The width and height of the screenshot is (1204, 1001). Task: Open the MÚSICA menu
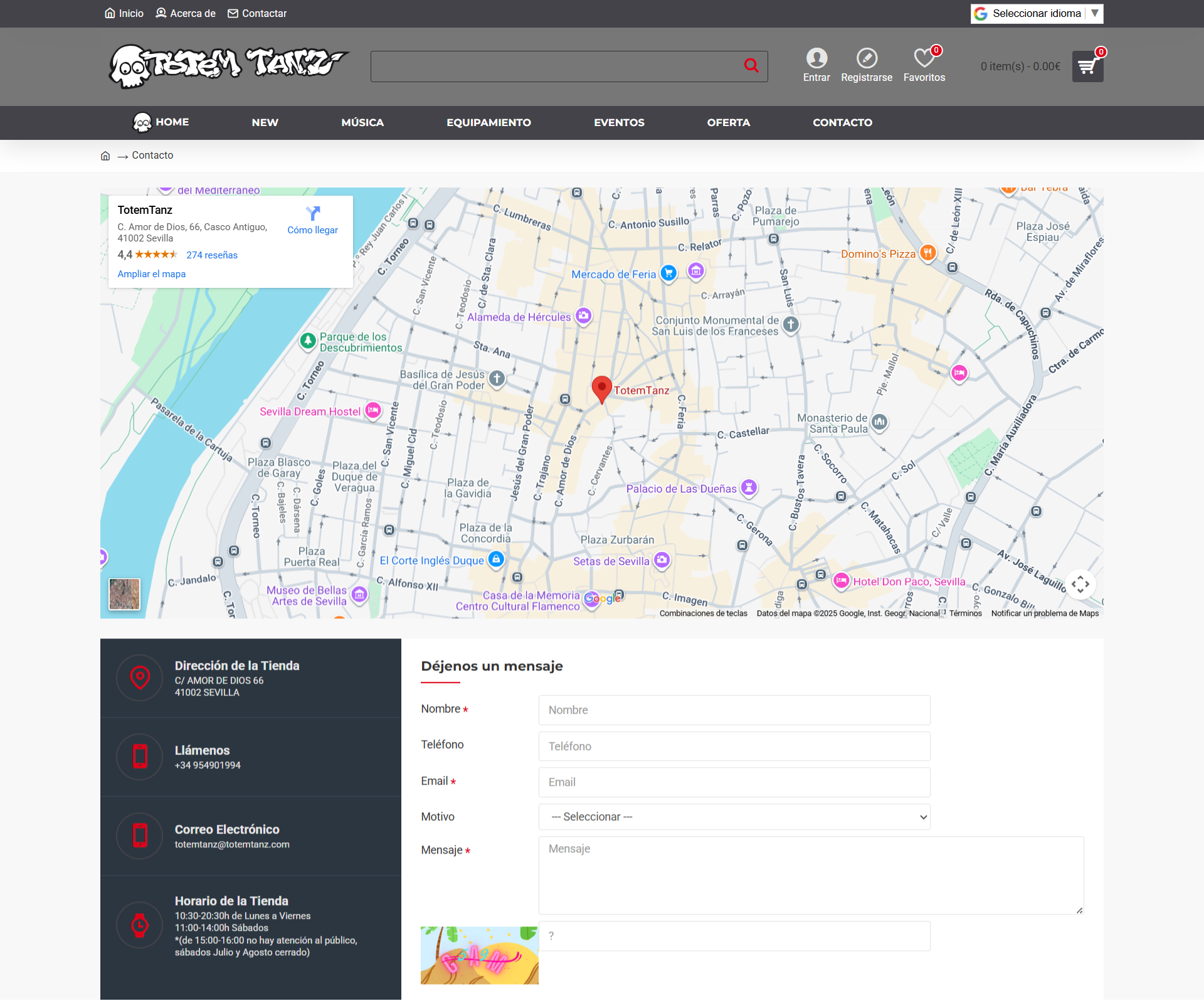(362, 123)
